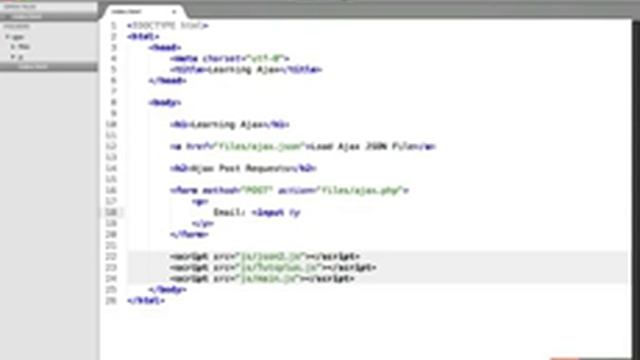Click the title Learning Ajax line
This screenshot has height=360, width=640.
click(246, 70)
